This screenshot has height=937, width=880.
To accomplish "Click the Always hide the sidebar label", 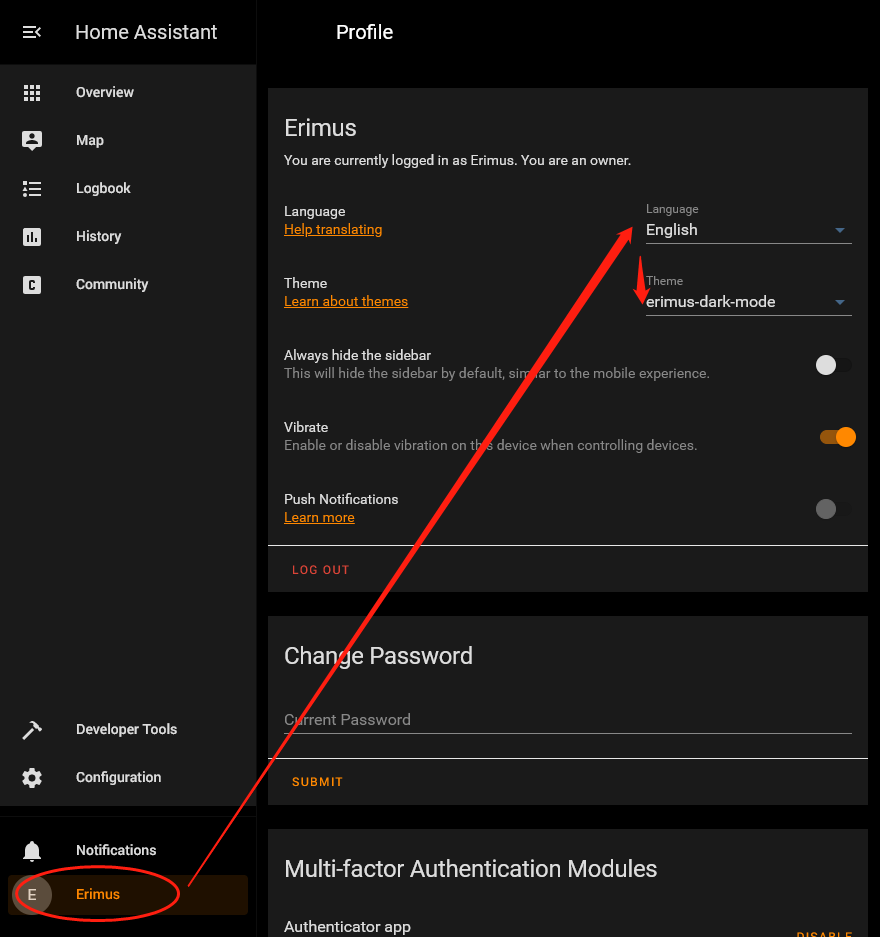I will click(x=357, y=356).
